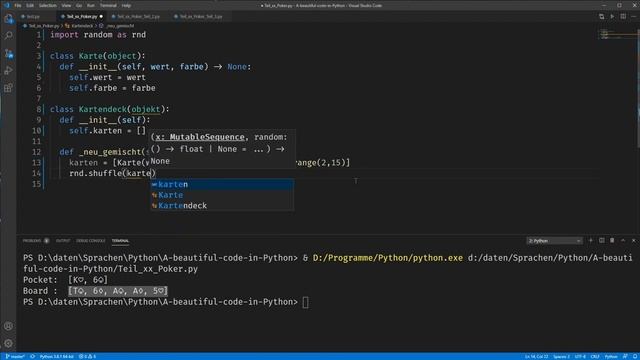Screen dimensions: 640x360
Task: Select the TERMINAL panel tab
Action: click(x=120, y=241)
